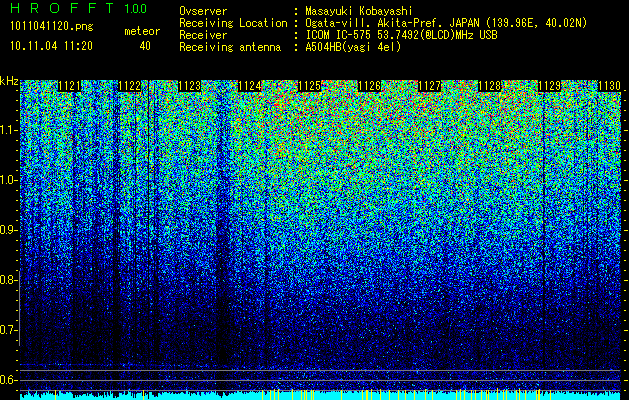Click the Ovserver field label
This screenshot has height=400, width=629.
[203, 11]
